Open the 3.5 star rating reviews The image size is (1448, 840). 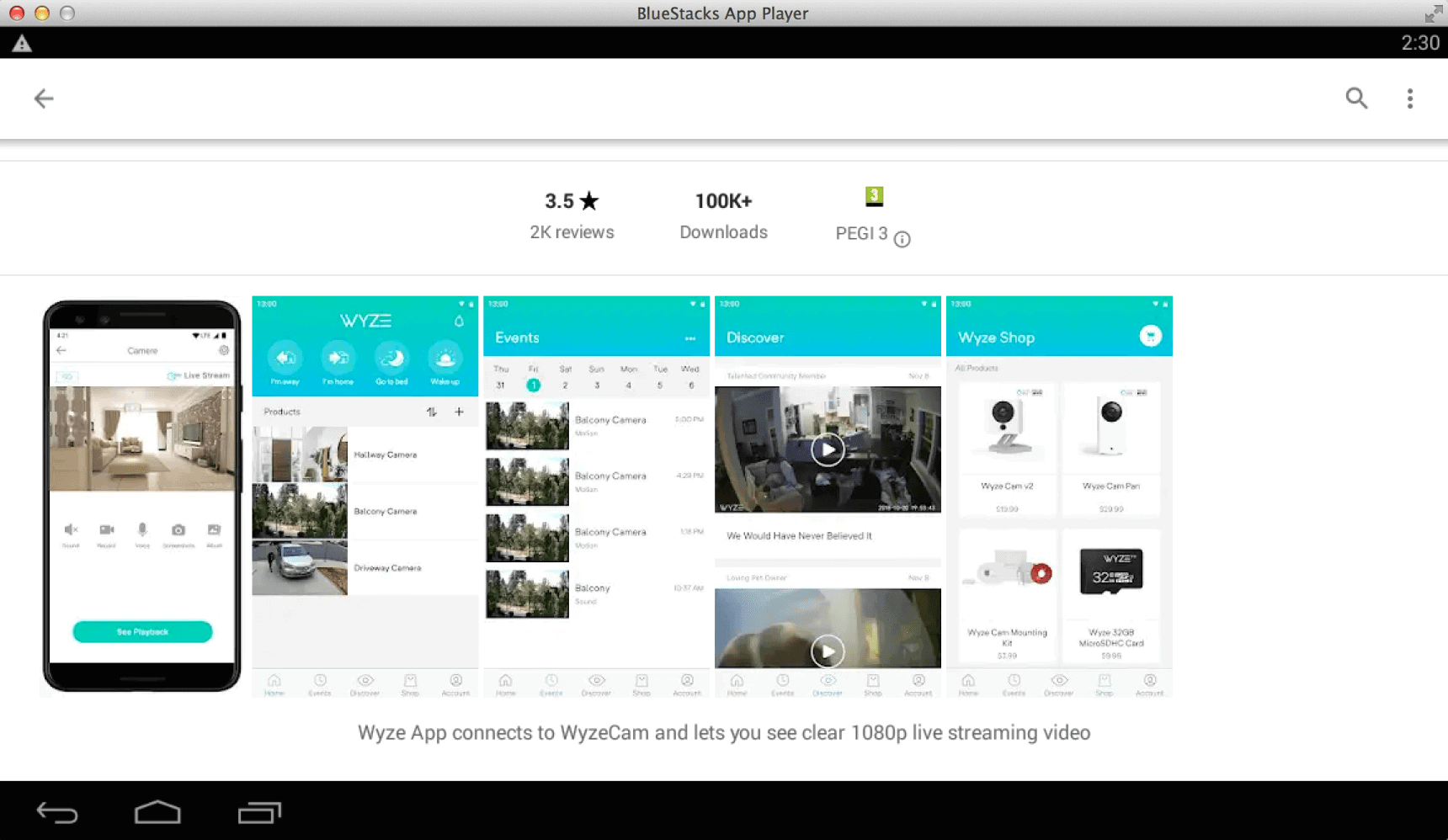(x=572, y=201)
